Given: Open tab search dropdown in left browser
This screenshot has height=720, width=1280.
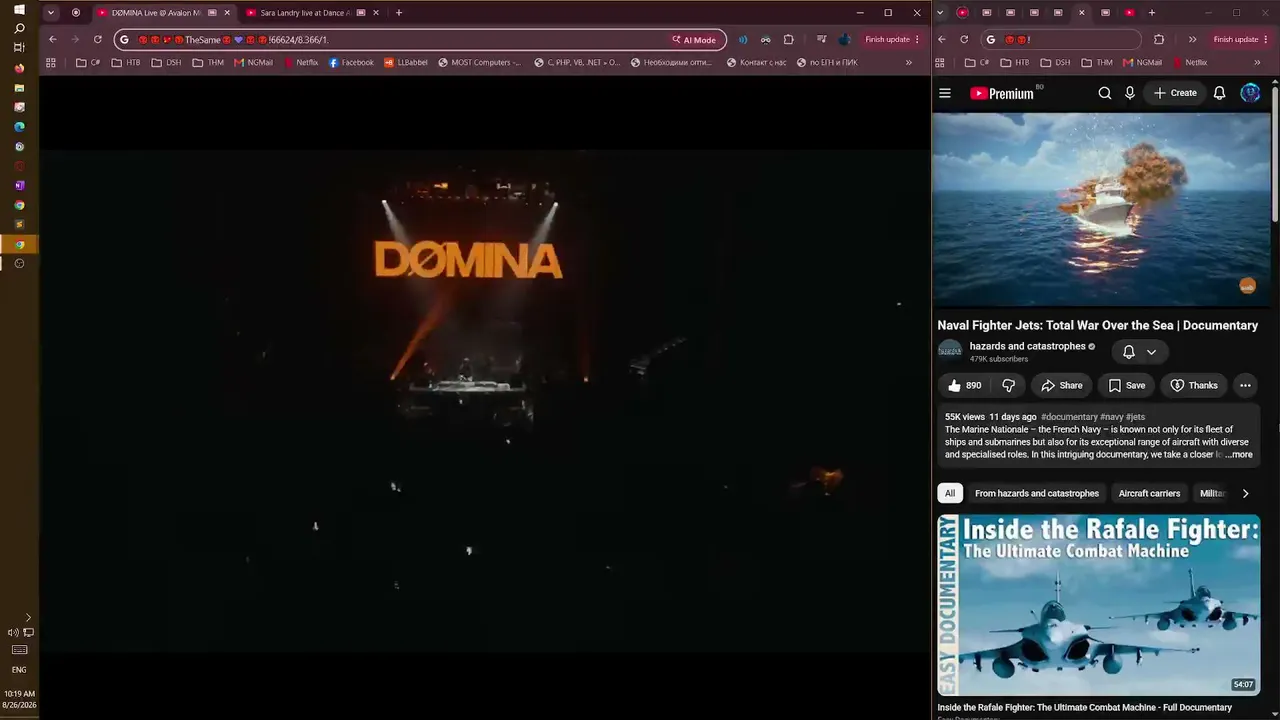Looking at the screenshot, I should [50, 13].
